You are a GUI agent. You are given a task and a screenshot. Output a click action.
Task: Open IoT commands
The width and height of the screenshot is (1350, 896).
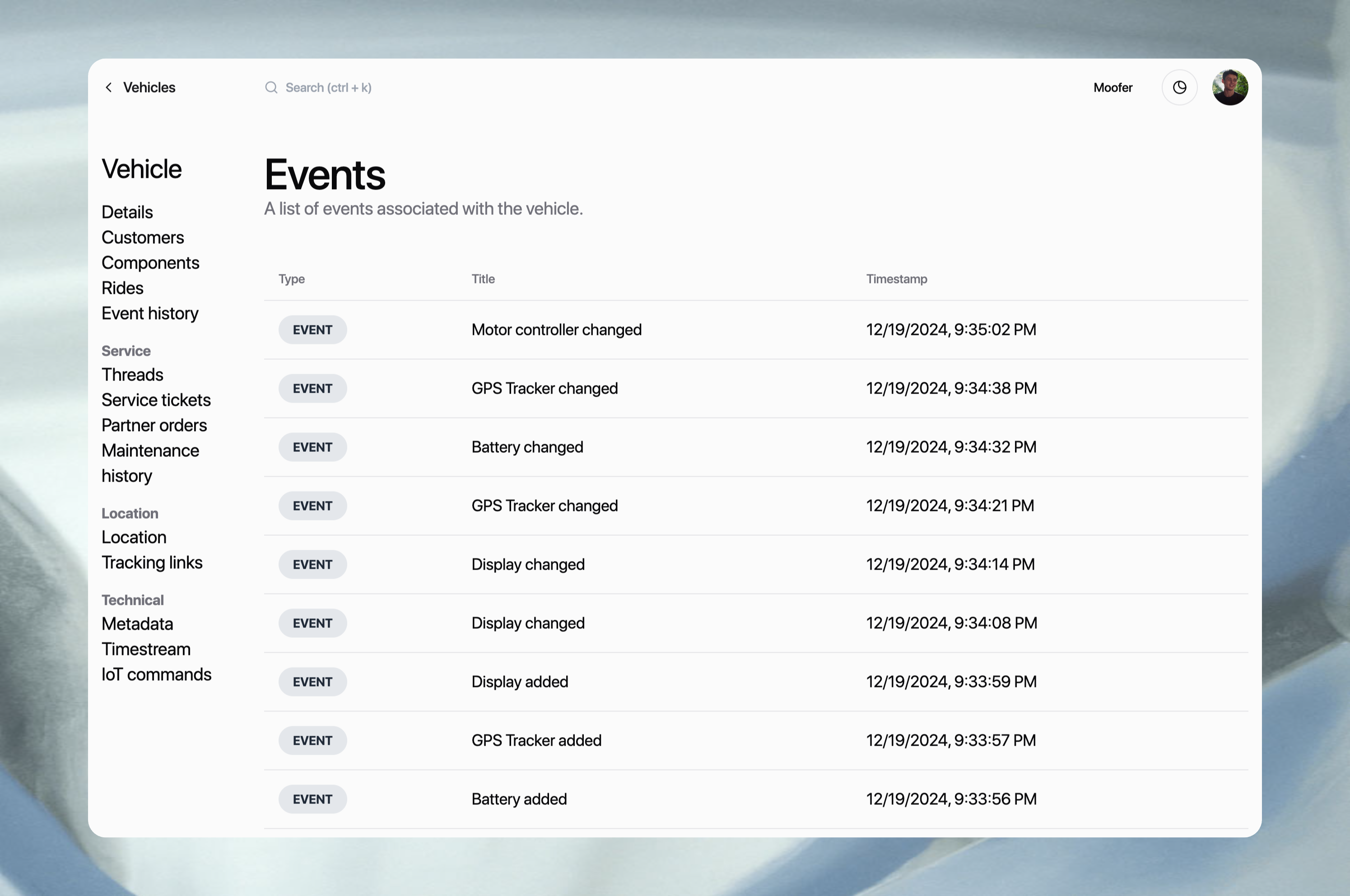(156, 674)
